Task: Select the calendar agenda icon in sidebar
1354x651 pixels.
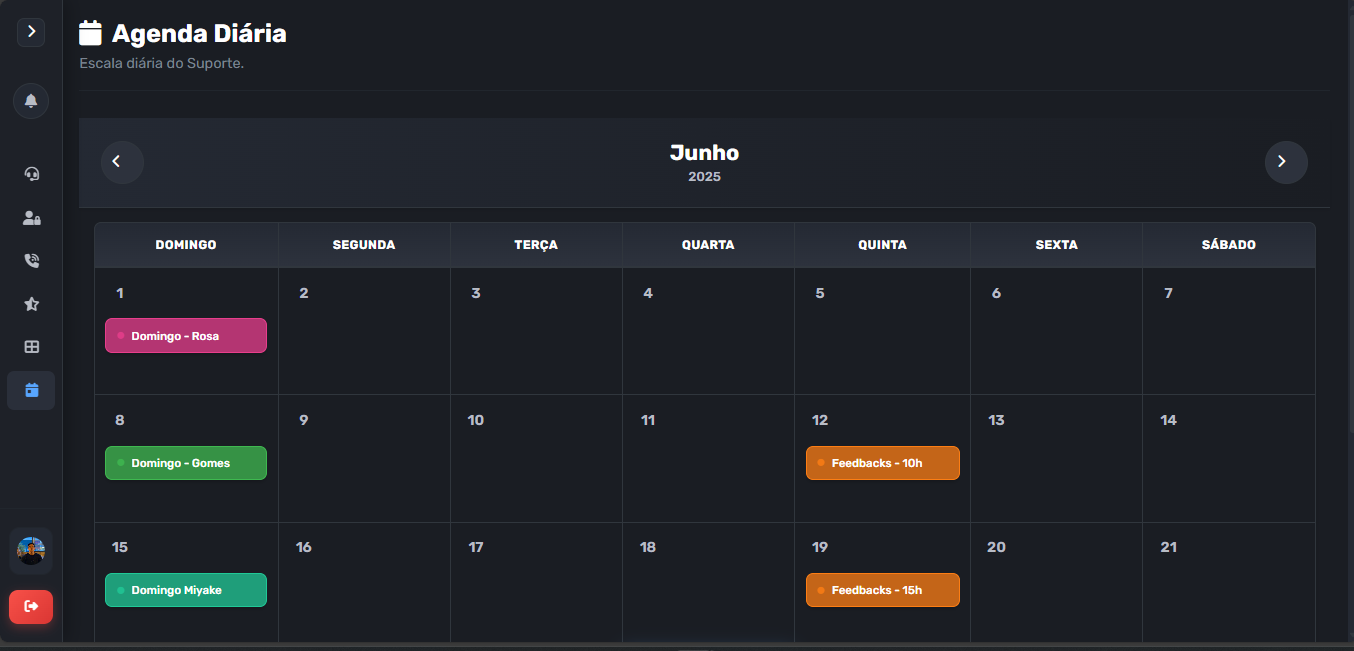Action: coord(31,390)
